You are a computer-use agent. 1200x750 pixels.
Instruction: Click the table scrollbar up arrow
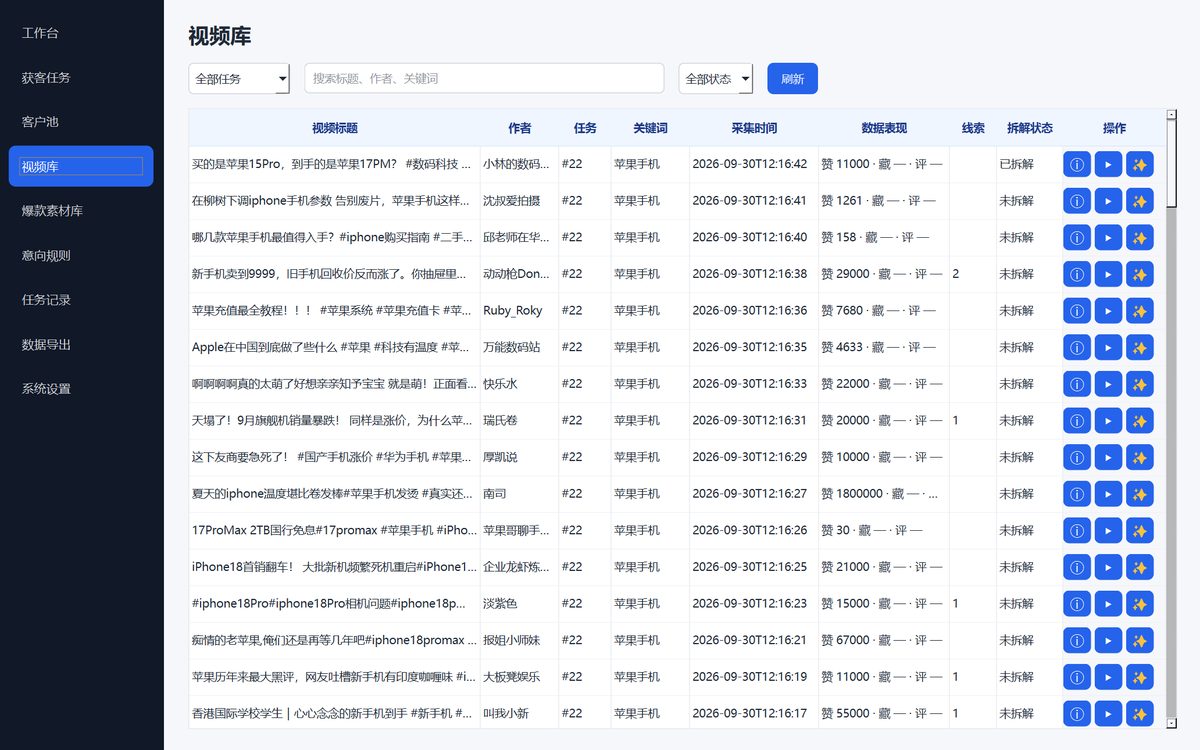1172,115
